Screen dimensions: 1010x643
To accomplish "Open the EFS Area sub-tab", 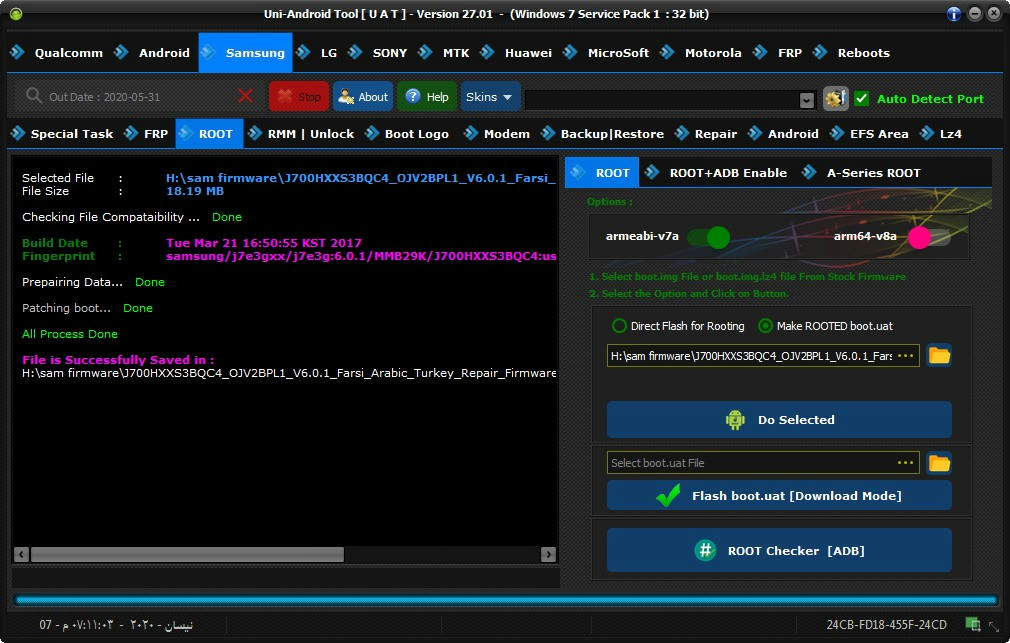I will (869, 134).
